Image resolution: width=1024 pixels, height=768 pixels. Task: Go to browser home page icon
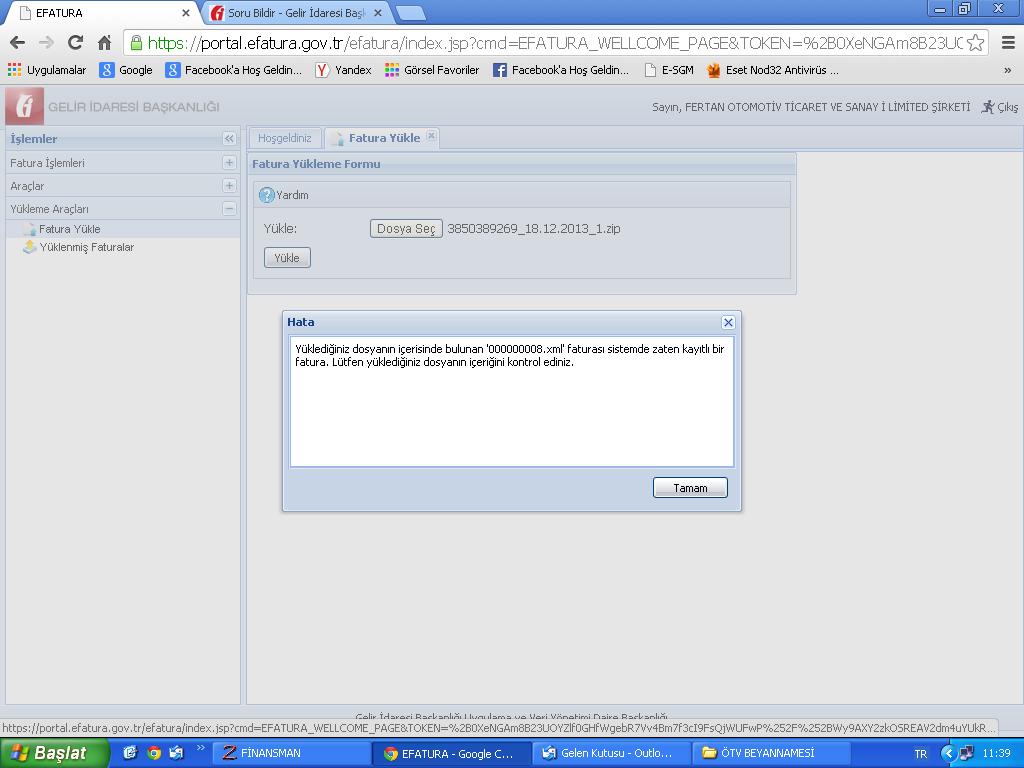pyautogui.click(x=104, y=43)
